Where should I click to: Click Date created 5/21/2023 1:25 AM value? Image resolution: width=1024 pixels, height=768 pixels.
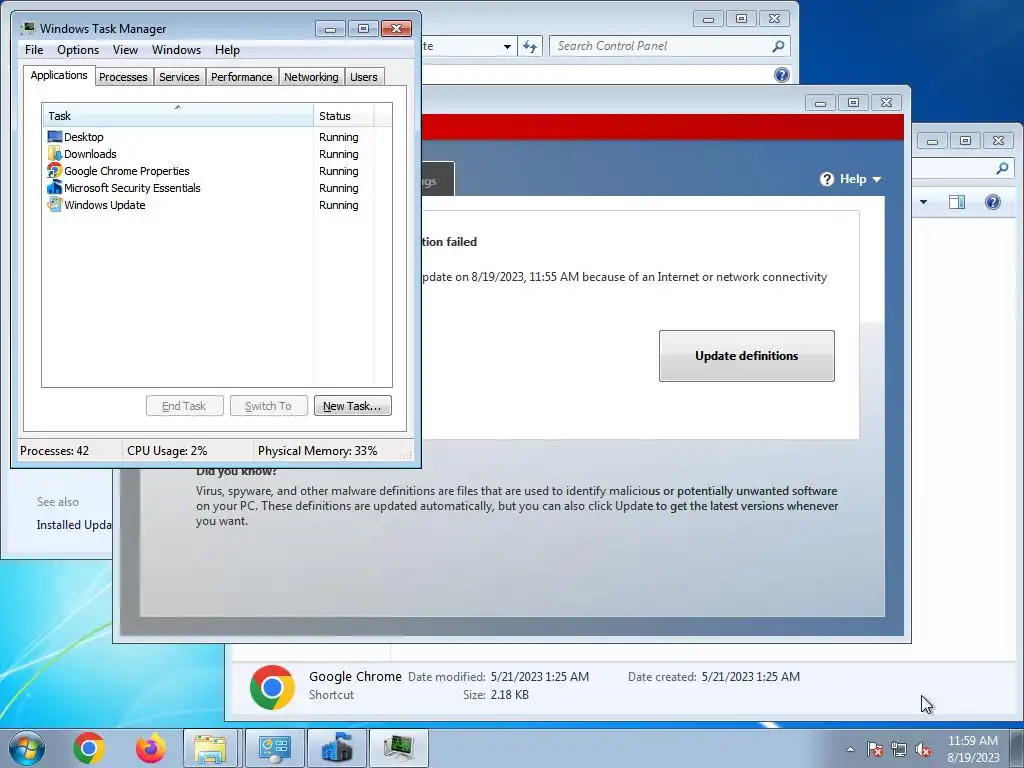[750, 677]
